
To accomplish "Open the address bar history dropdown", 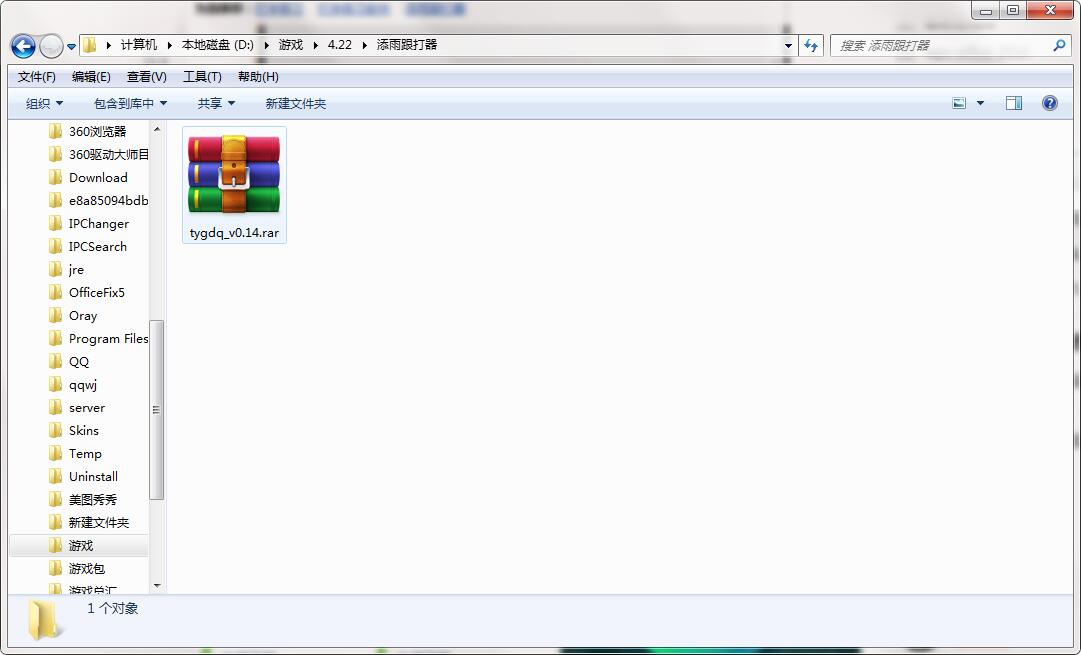I will click(788, 46).
